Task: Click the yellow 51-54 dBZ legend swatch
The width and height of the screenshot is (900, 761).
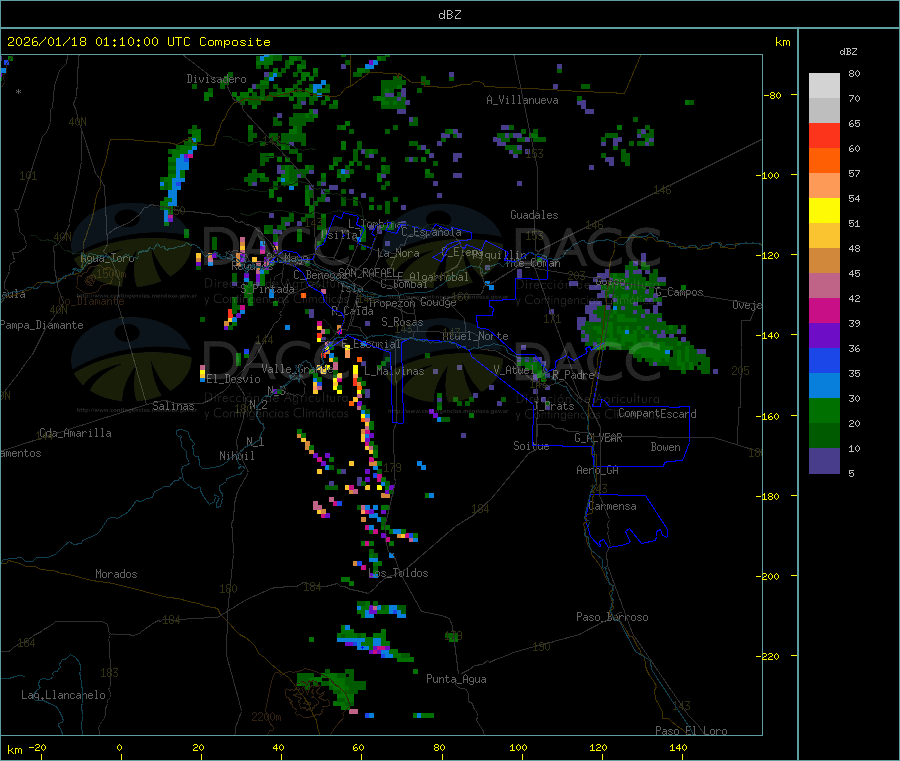Action: coord(824,211)
